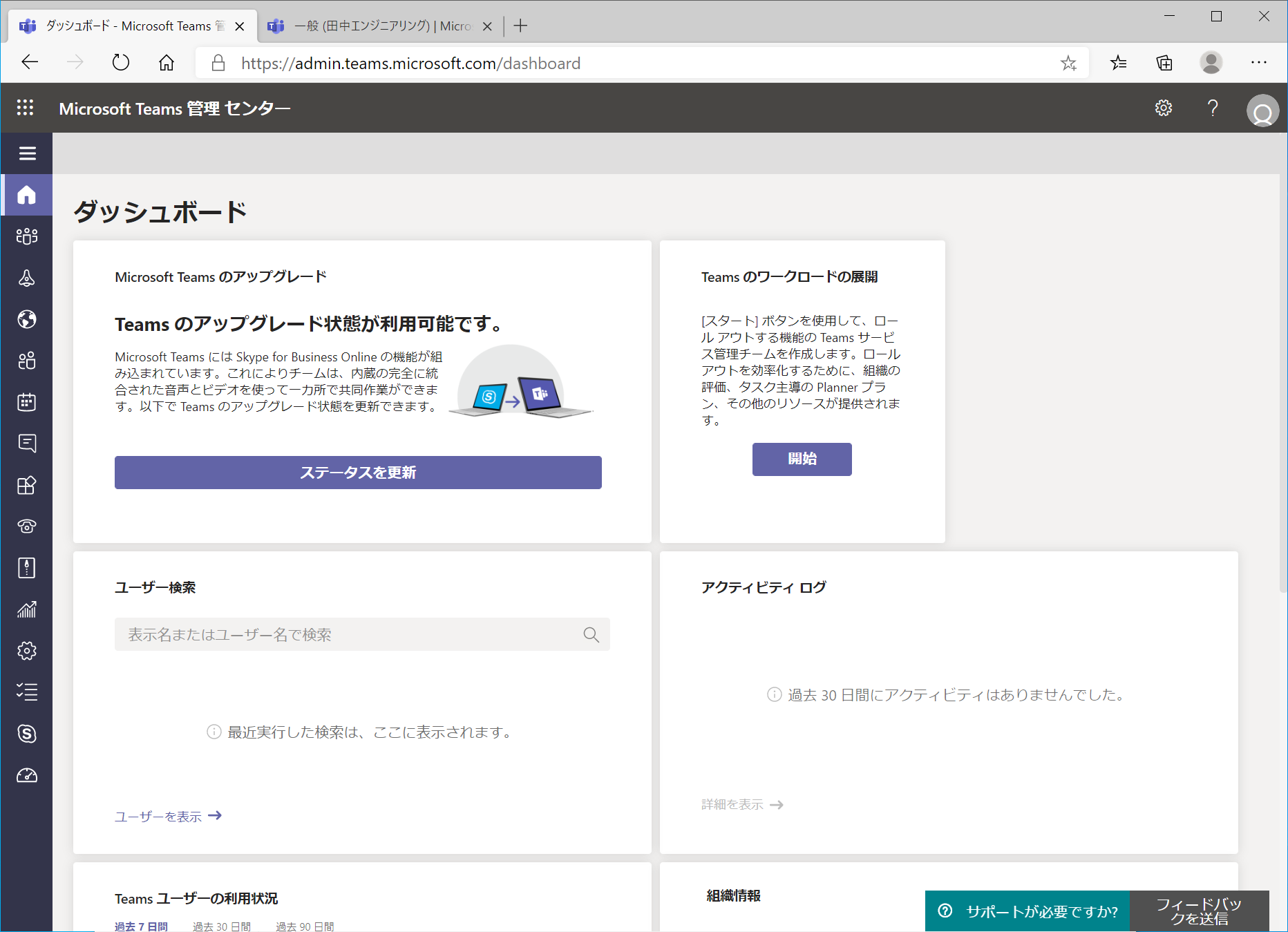Open the legacy Skype portal sidebar icon

pos(27,734)
